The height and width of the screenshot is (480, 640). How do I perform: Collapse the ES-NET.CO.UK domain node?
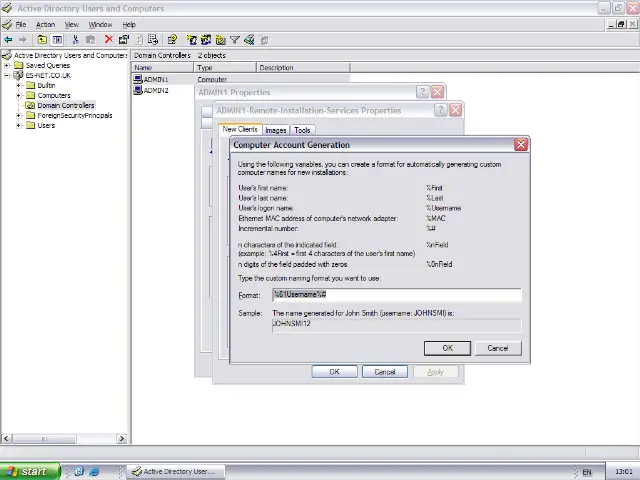coord(7,75)
